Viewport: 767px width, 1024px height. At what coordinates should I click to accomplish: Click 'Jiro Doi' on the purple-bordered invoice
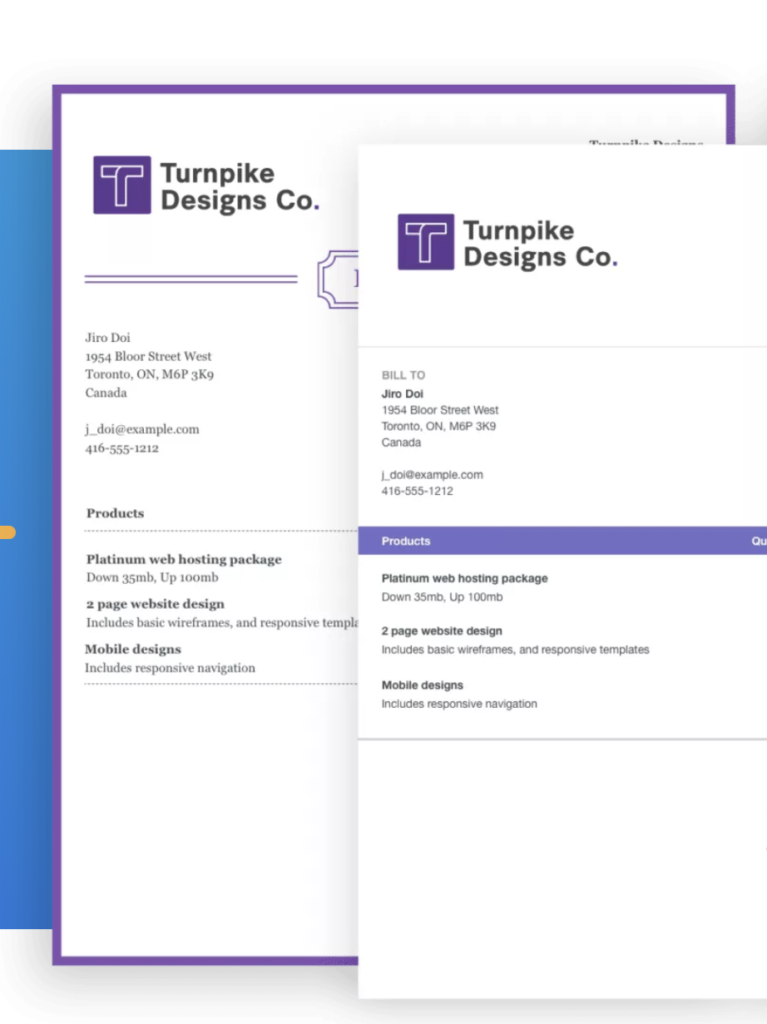click(108, 338)
